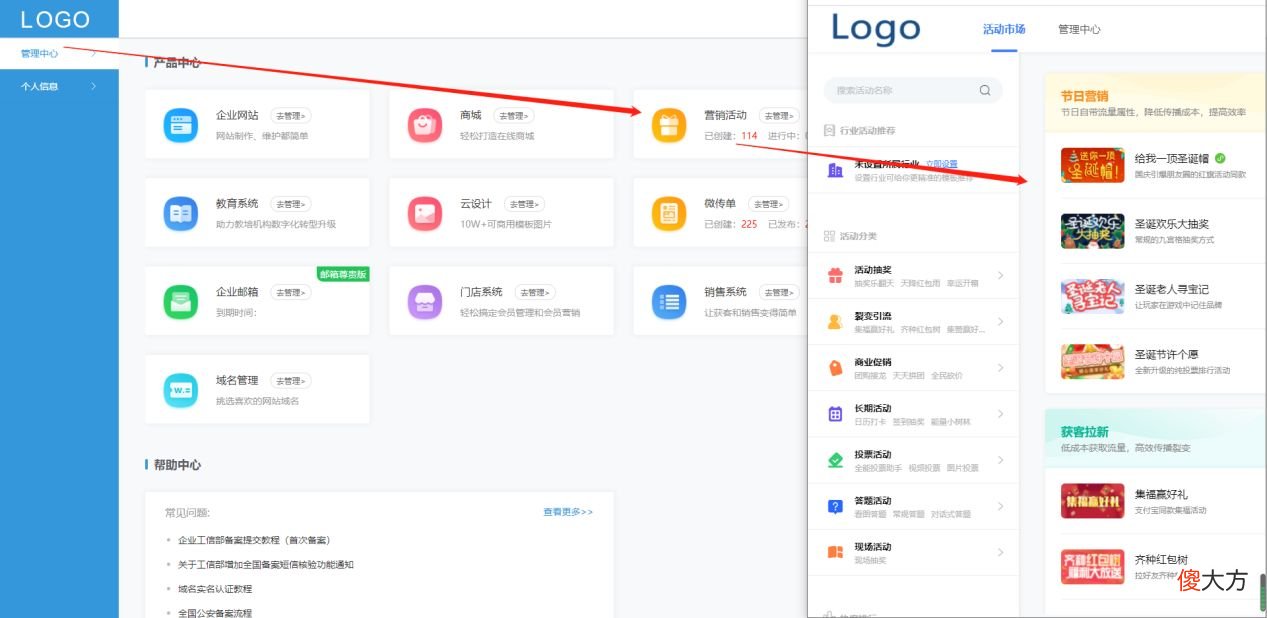Click 去管理 button for 云设计
Image resolution: width=1267 pixels, height=618 pixels.
(524, 204)
